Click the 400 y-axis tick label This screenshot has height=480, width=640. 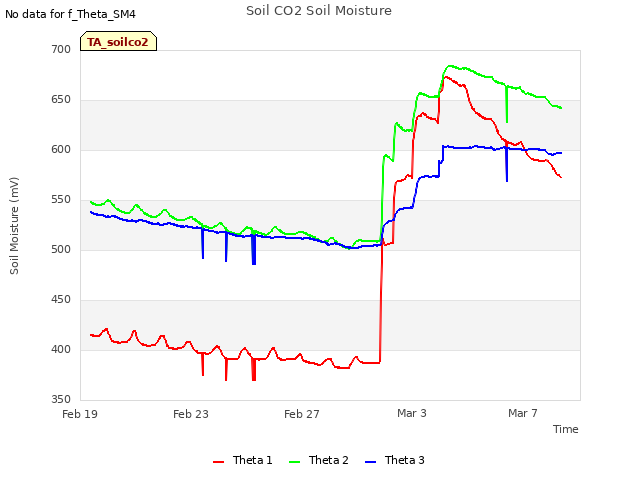(61, 349)
